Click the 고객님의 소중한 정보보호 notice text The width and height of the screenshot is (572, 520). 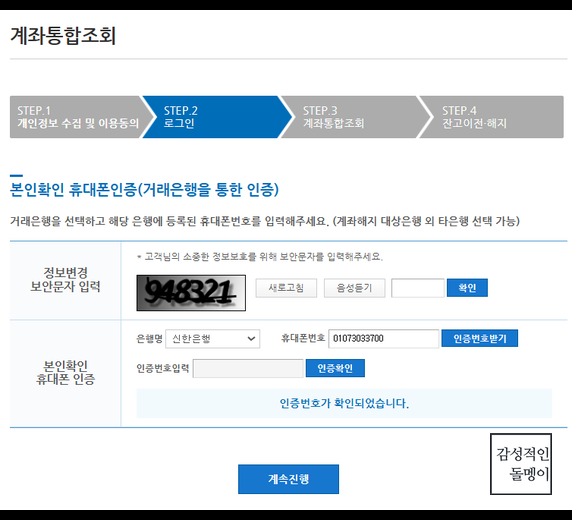point(260,257)
